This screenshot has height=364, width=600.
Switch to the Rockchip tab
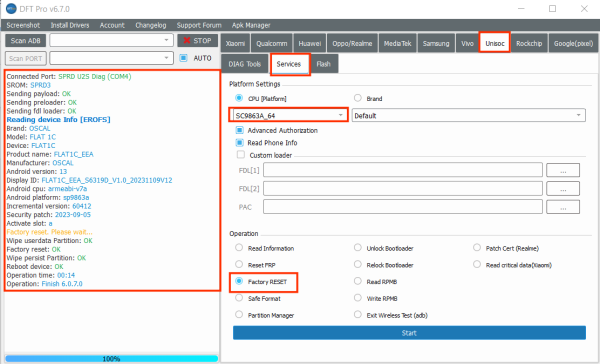tap(529, 43)
